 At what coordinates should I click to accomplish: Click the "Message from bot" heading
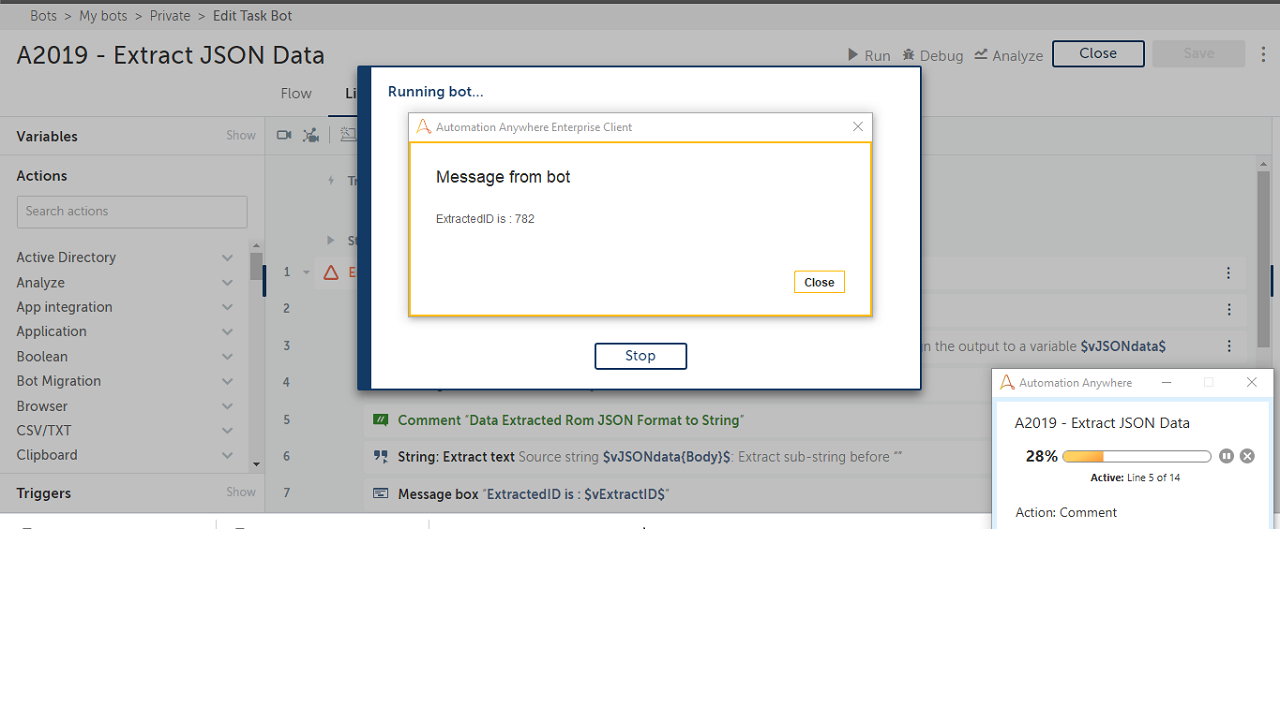(x=503, y=177)
